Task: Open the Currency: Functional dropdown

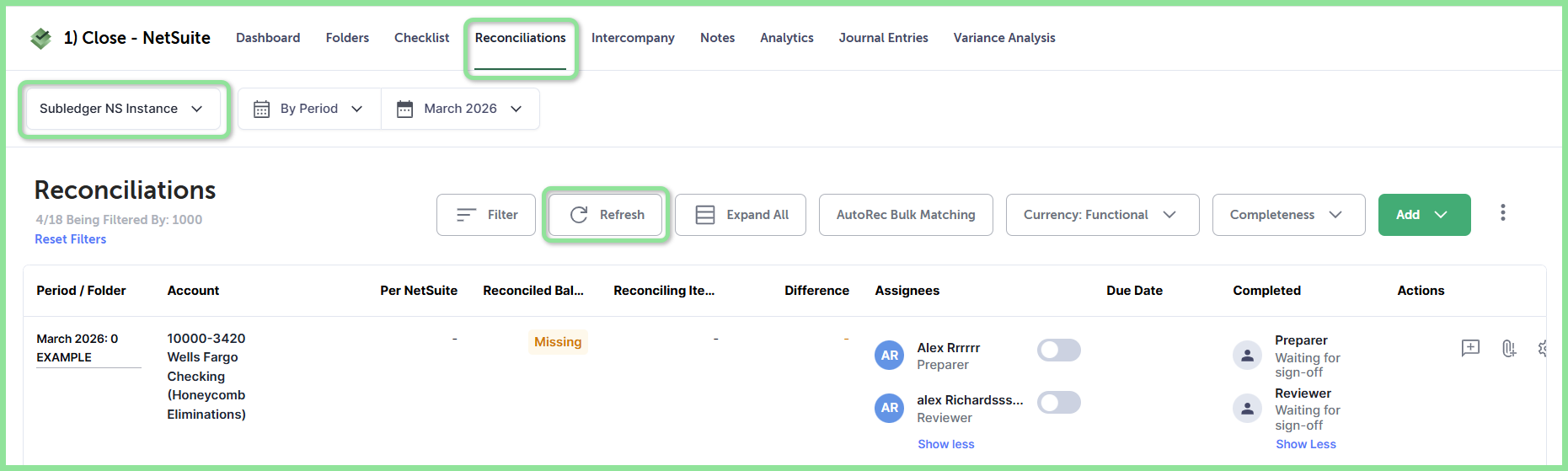Action: click(1102, 215)
